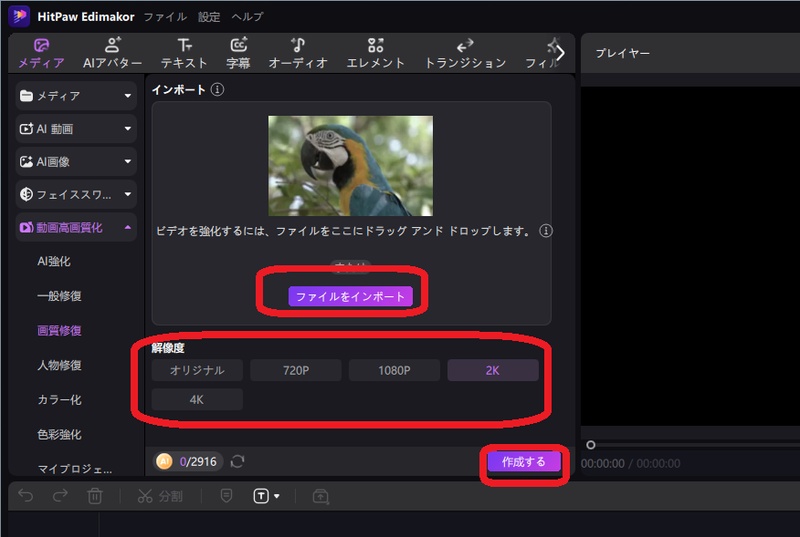Screen dimensions: 800x537
Task: Click the export frame icon in timeline toolbar
Action: tap(321, 496)
